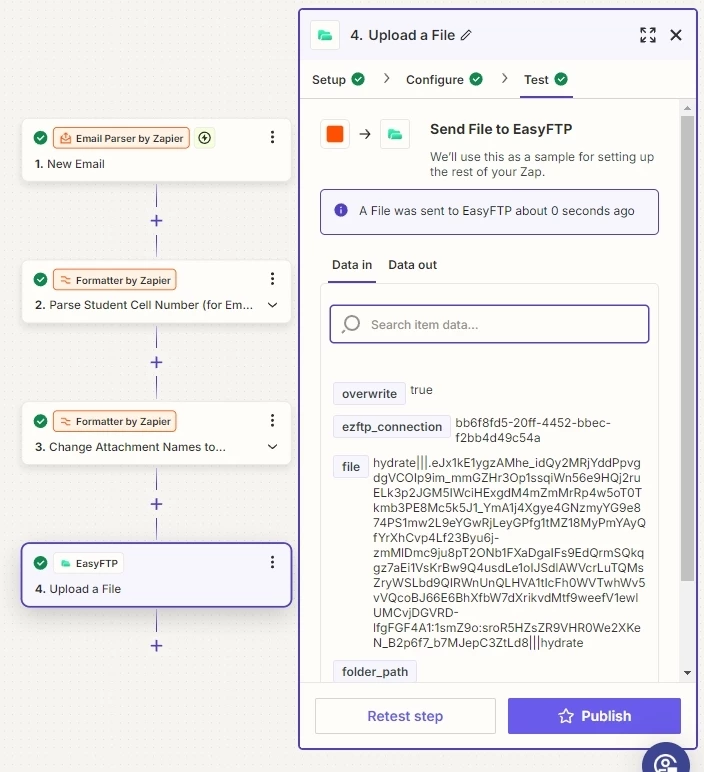Select '4. Upload a File' card title
Viewport: 704px width, 772px height.
(78, 589)
